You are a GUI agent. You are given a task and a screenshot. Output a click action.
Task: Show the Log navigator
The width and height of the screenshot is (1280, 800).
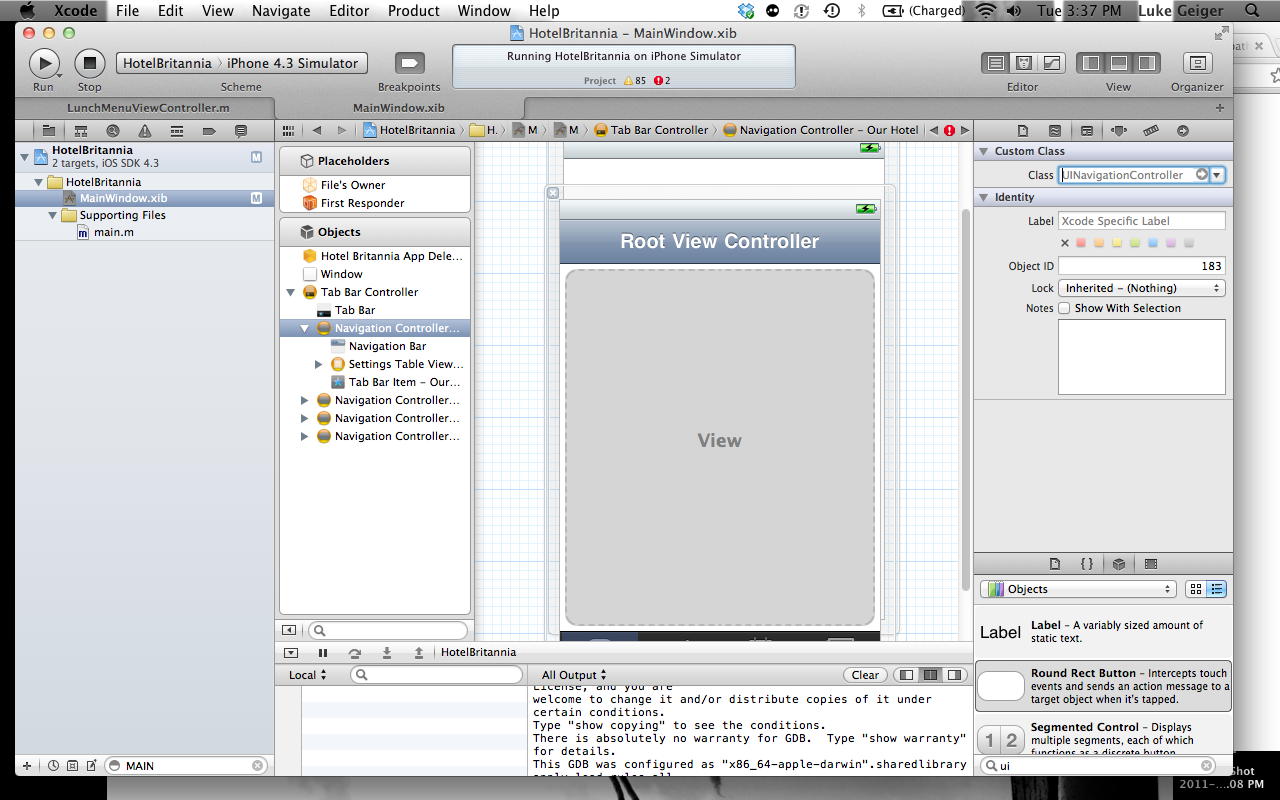coord(241,131)
